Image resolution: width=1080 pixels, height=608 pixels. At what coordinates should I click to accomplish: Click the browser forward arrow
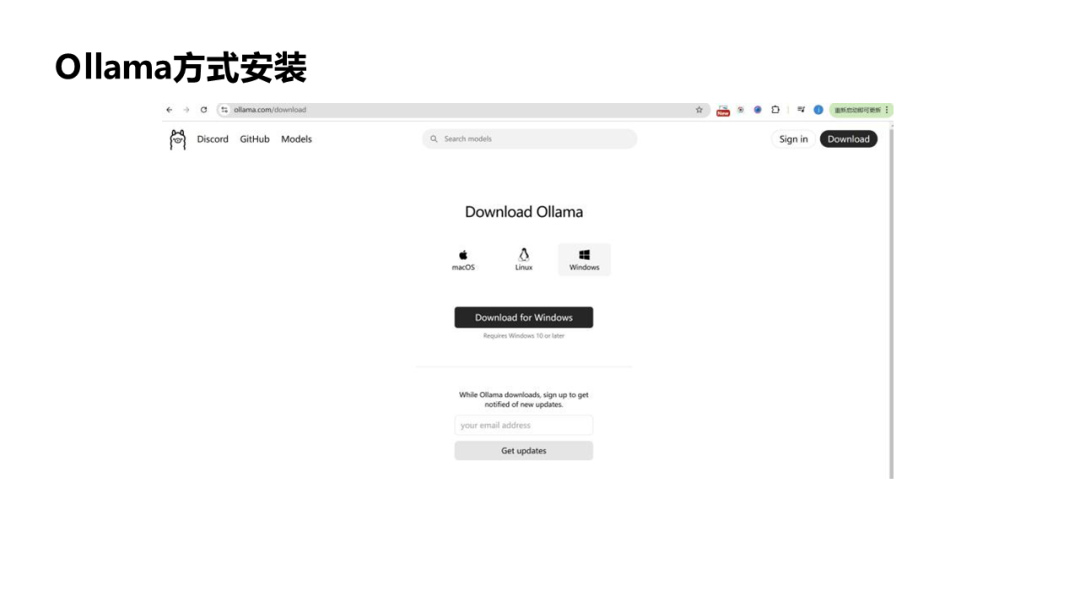pyautogui.click(x=187, y=109)
